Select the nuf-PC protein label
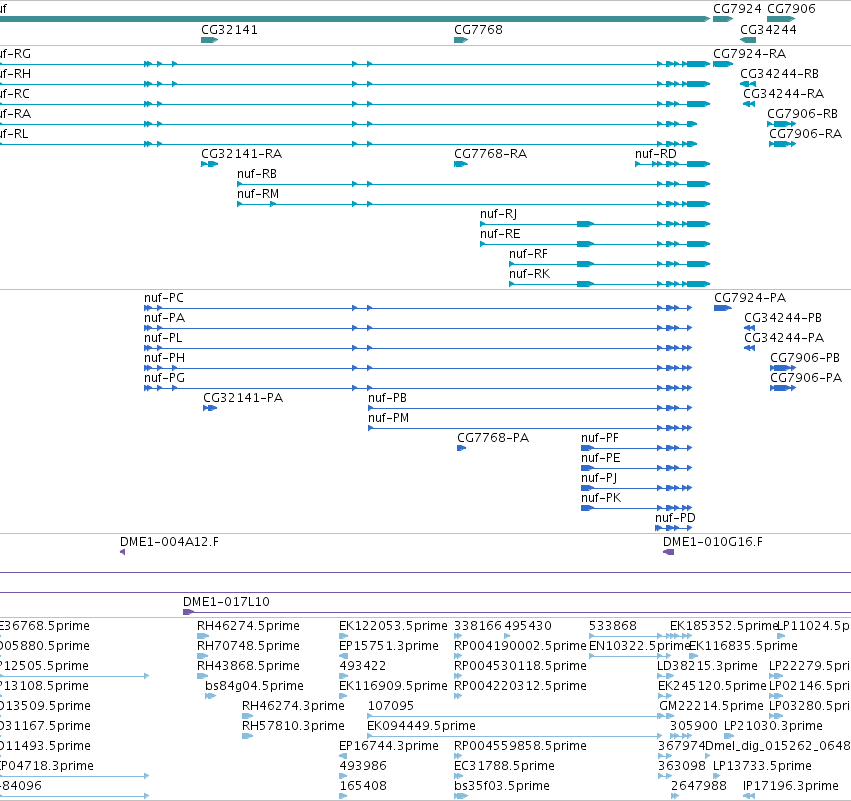Image resolution: width=851 pixels, height=801 pixels. pyautogui.click(x=164, y=298)
